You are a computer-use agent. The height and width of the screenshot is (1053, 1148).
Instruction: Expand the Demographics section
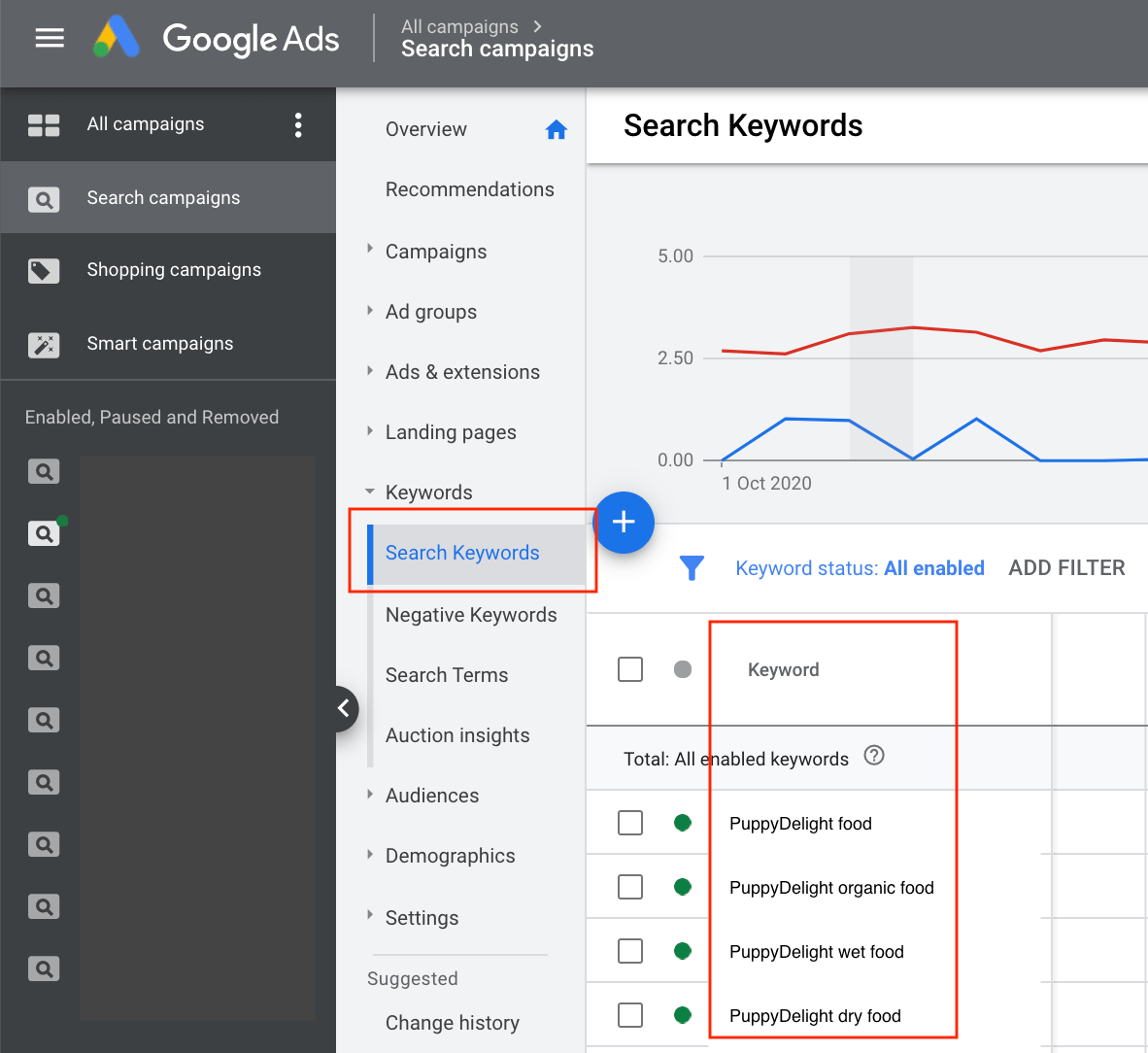370,854
